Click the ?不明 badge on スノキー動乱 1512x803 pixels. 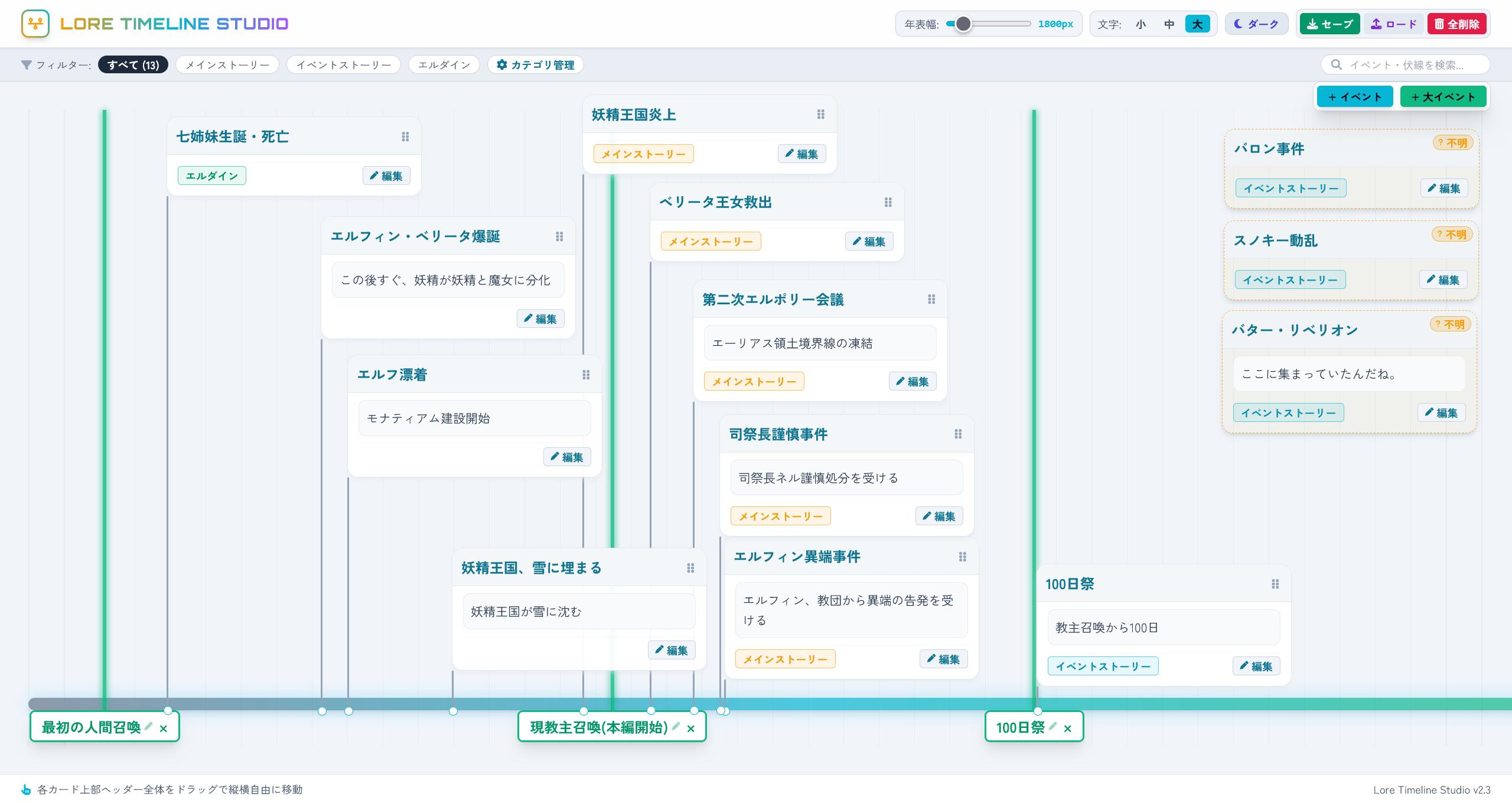click(x=1452, y=234)
